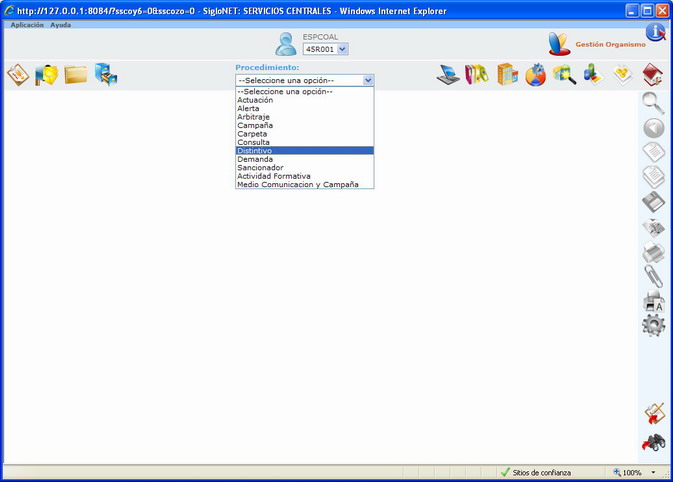The image size is (673, 482).
Task: Maximize the Internet Explorer window
Action: [647, 11]
